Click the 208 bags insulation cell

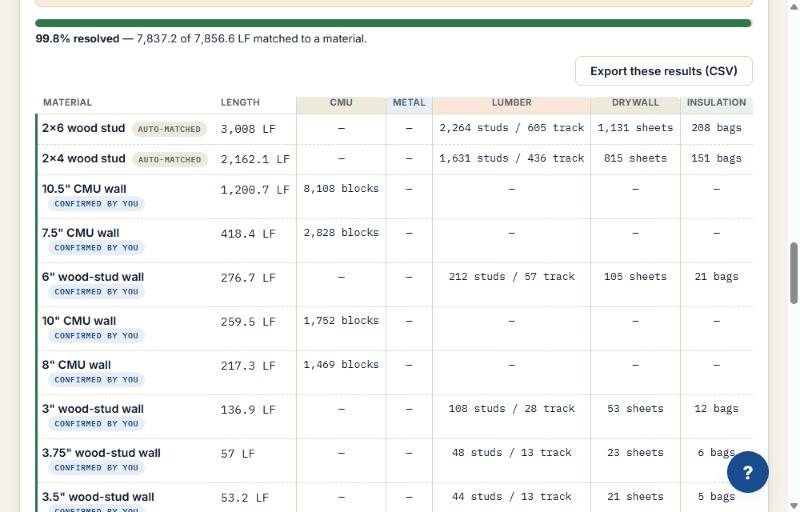(x=716, y=127)
